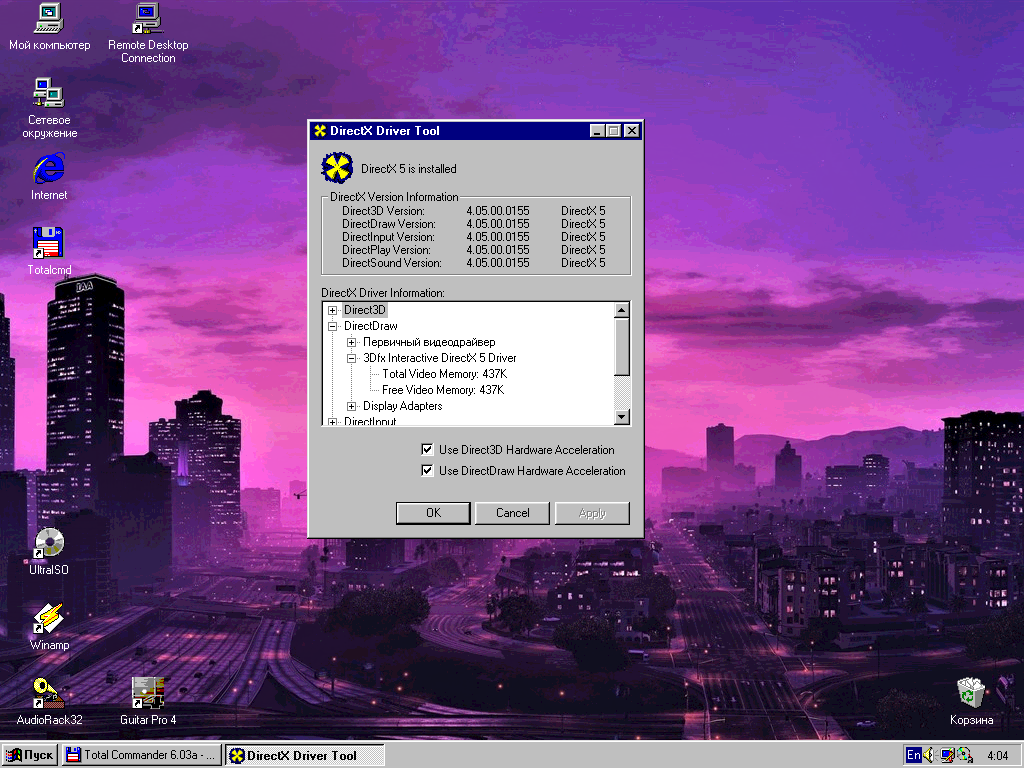Image resolution: width=1024 pixels, height=768 pixels.
Task: Uncheck Use Direct3D Hardware Acceleration
Action: click(x=427, y=449)
